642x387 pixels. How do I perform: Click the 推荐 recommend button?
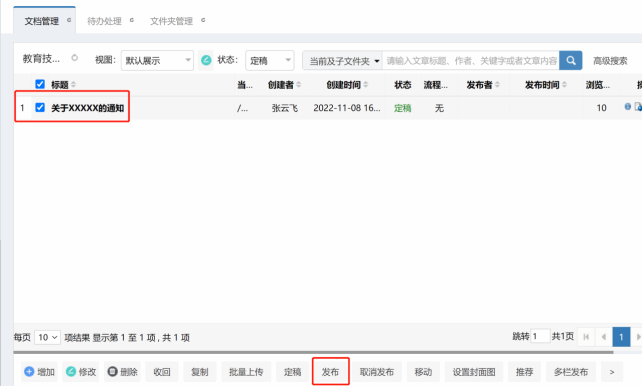[x=524, y=372]
